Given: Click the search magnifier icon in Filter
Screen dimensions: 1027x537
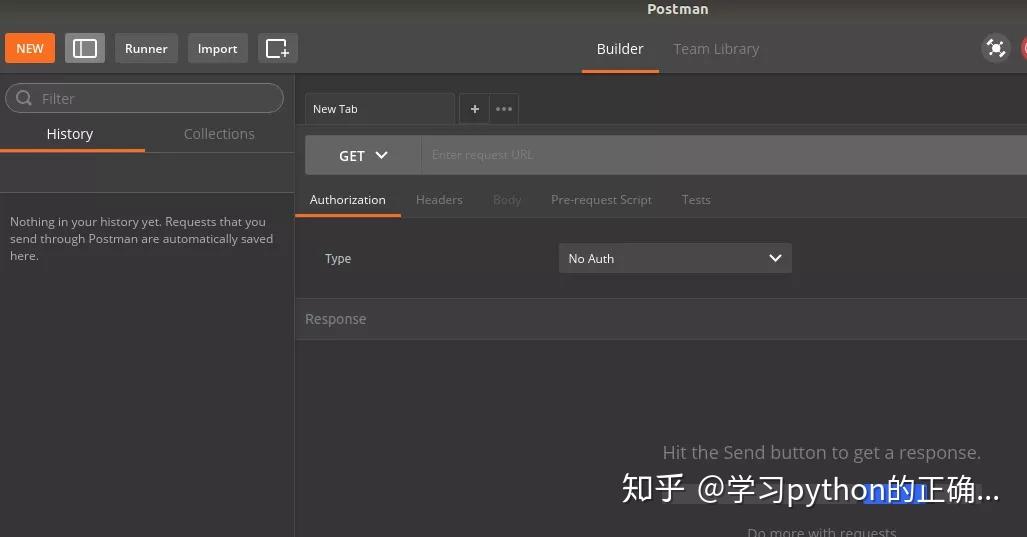Looking at the screenshot, I should 24,98.
